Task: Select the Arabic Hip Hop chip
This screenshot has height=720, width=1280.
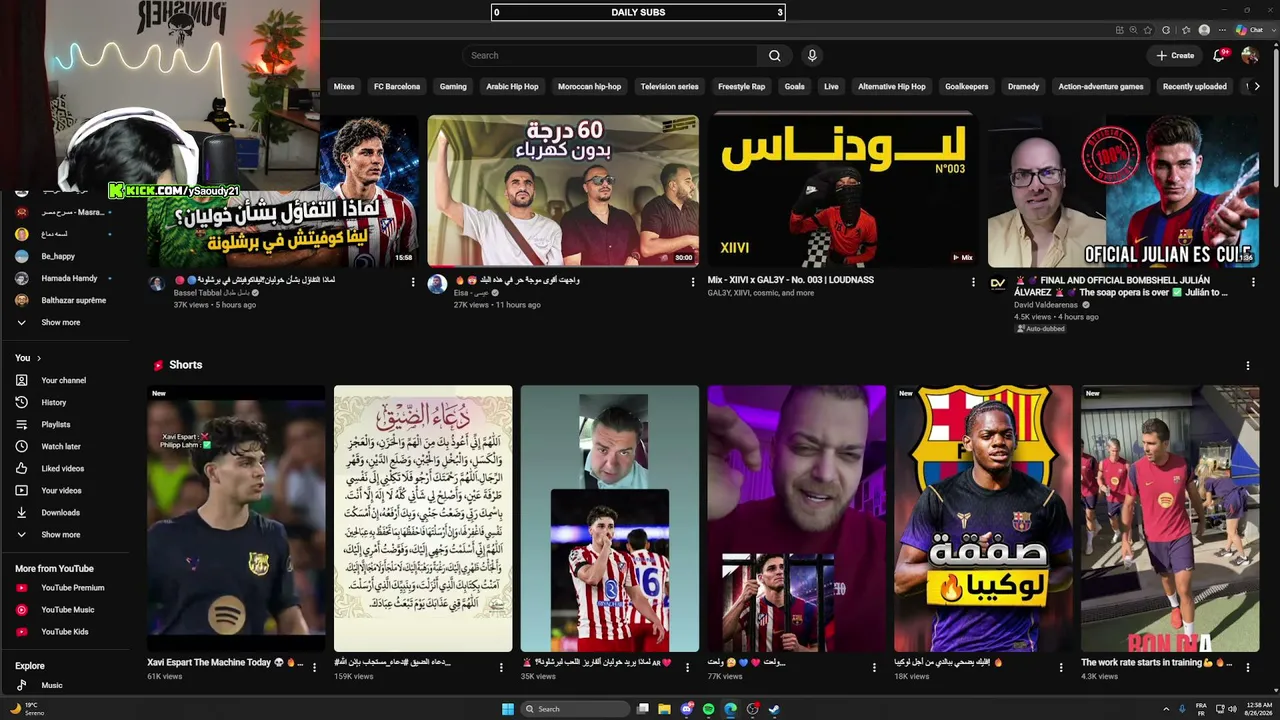Action: click(512, 87)
